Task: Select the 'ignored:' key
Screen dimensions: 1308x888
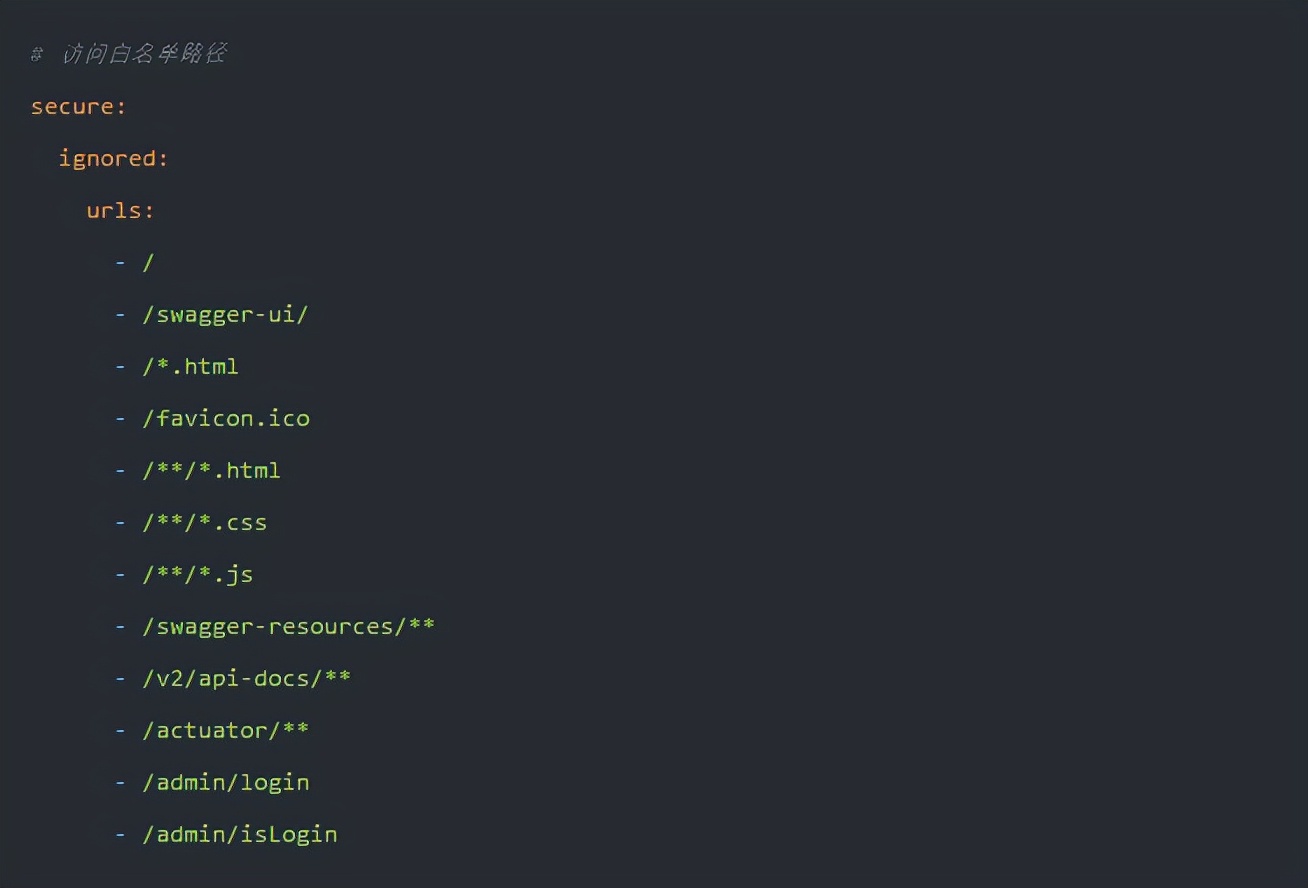Action: [x=113, y=158]
